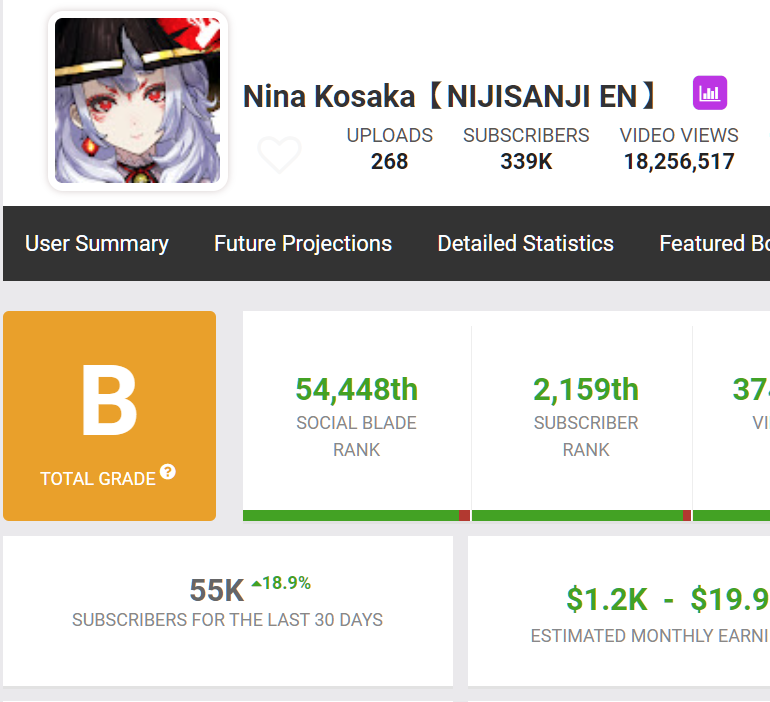Click the 268 uploads count
The width and height of the screenshot is (770, 702).
pyautogui.click(x=389, y=161)
